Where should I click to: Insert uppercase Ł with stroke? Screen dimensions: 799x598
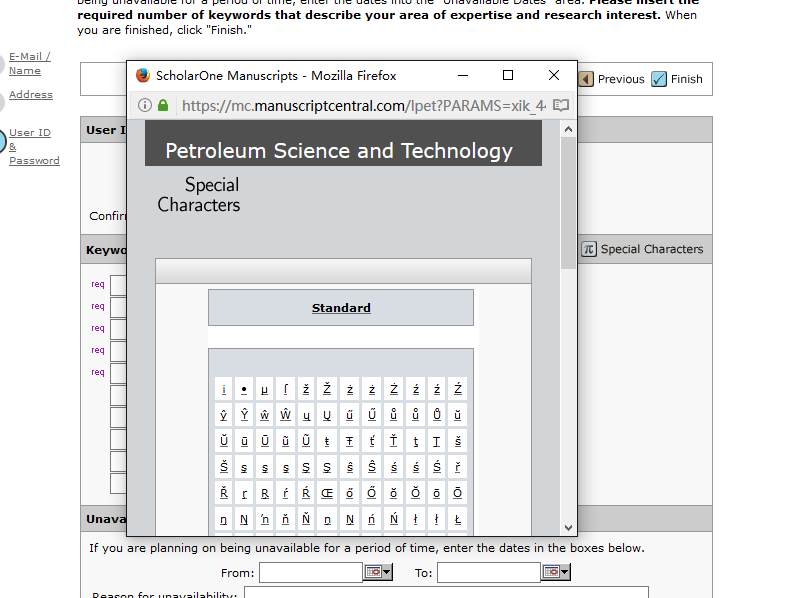tap(458, 519)
